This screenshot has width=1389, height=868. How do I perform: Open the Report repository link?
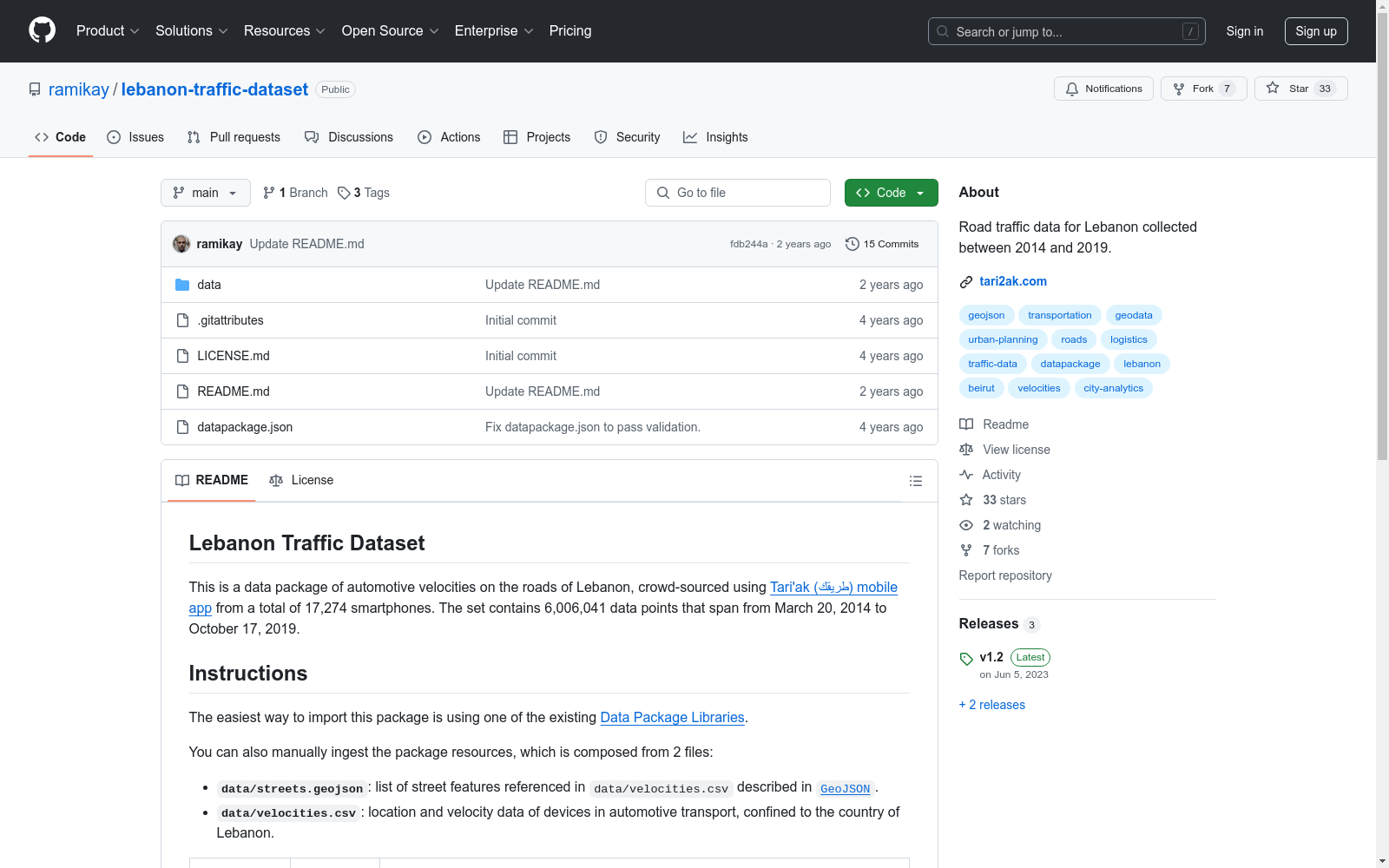click(1005, 575)
